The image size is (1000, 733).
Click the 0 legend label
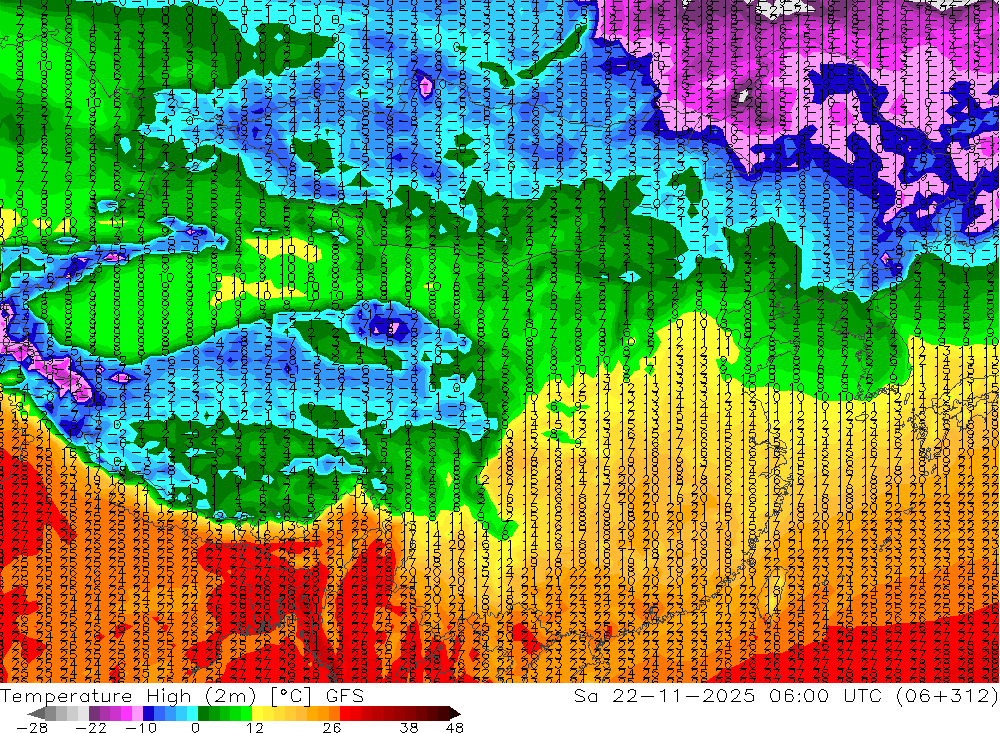point(196,727)
